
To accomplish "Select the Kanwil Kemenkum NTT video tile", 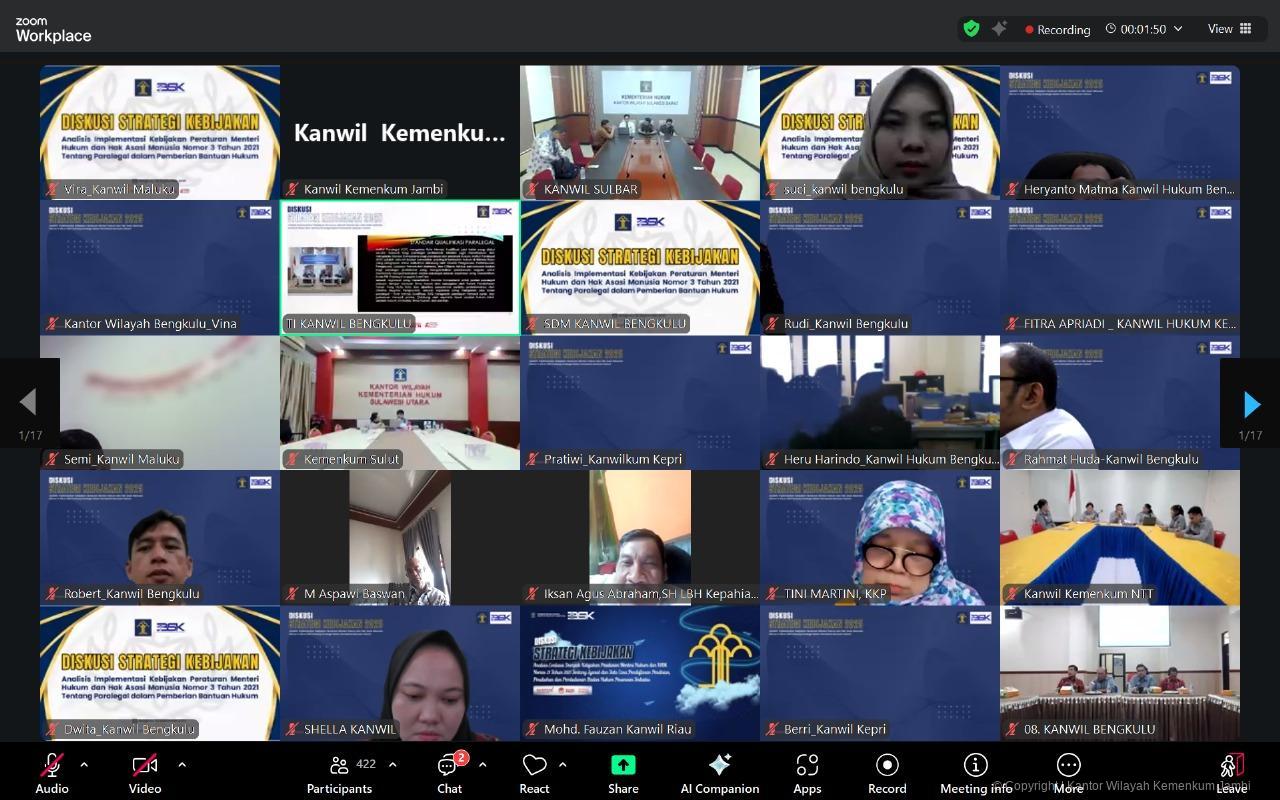I will point(1120,537).
